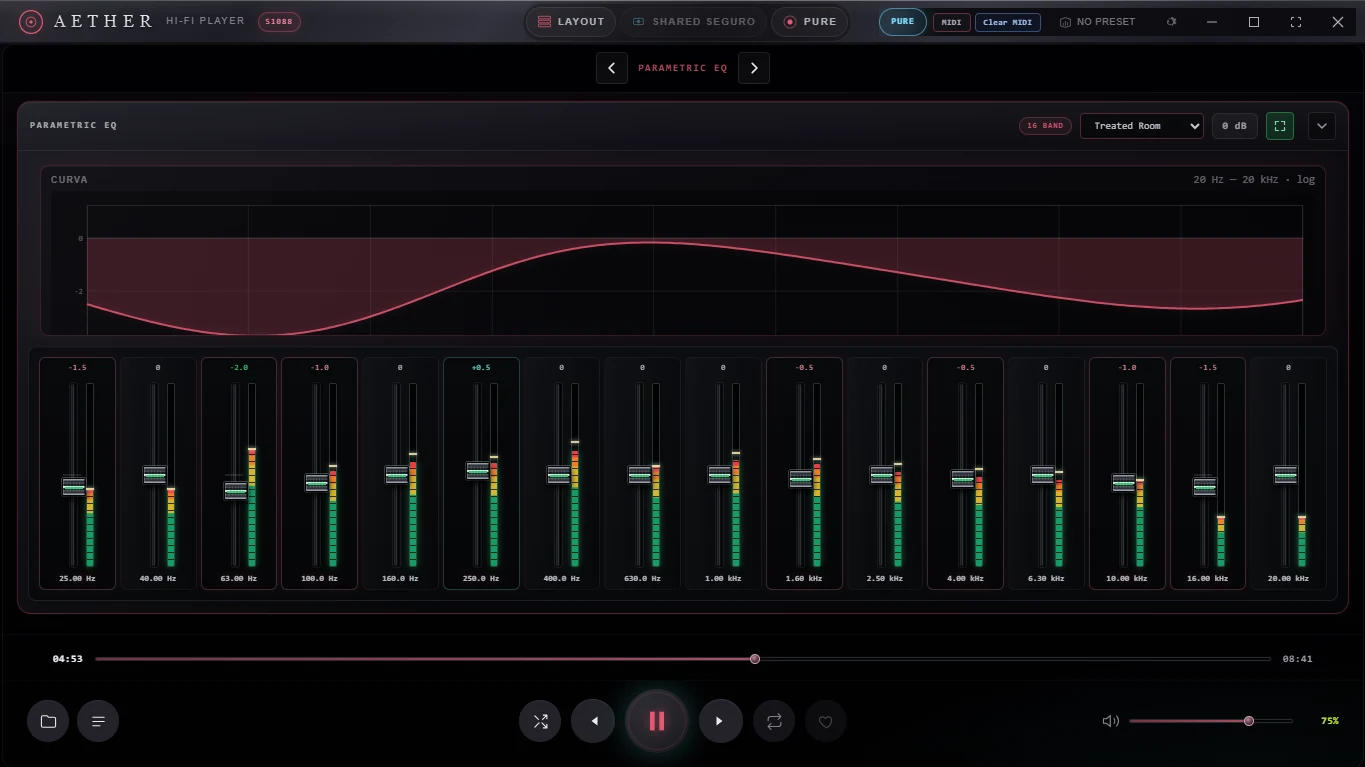The height and width of the screenshot is (767, 1365).
Task: Click the settings icon in title bar
Action: (x=1172, y=22)
